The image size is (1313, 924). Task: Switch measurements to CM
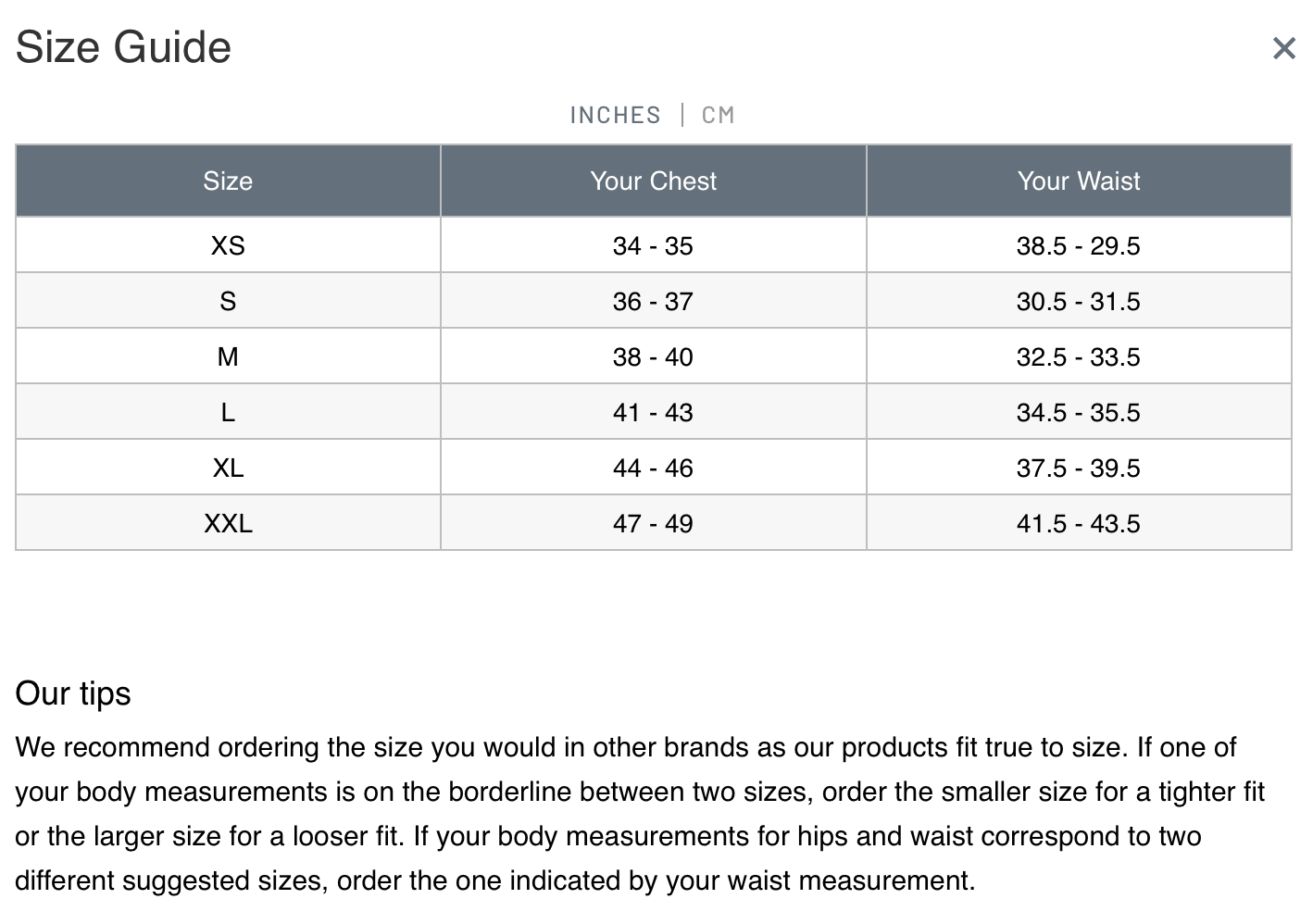point(718,115)
